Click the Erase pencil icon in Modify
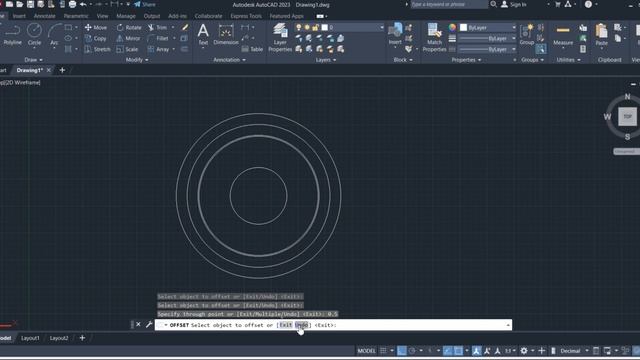Viewport: 640px width, 360px height. [x=185, y=27]
